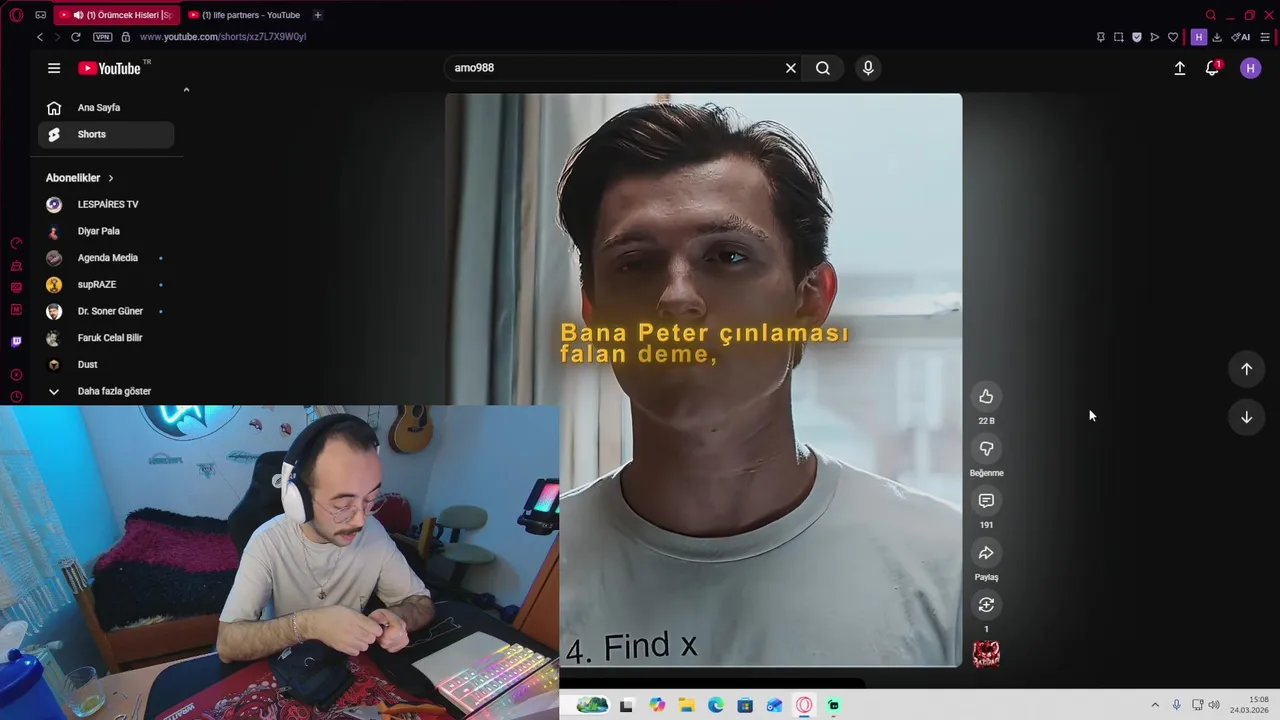Open the YouTube account avatar menu
The height and width of the screenshot is (720, 1280).
(1250, 68)
